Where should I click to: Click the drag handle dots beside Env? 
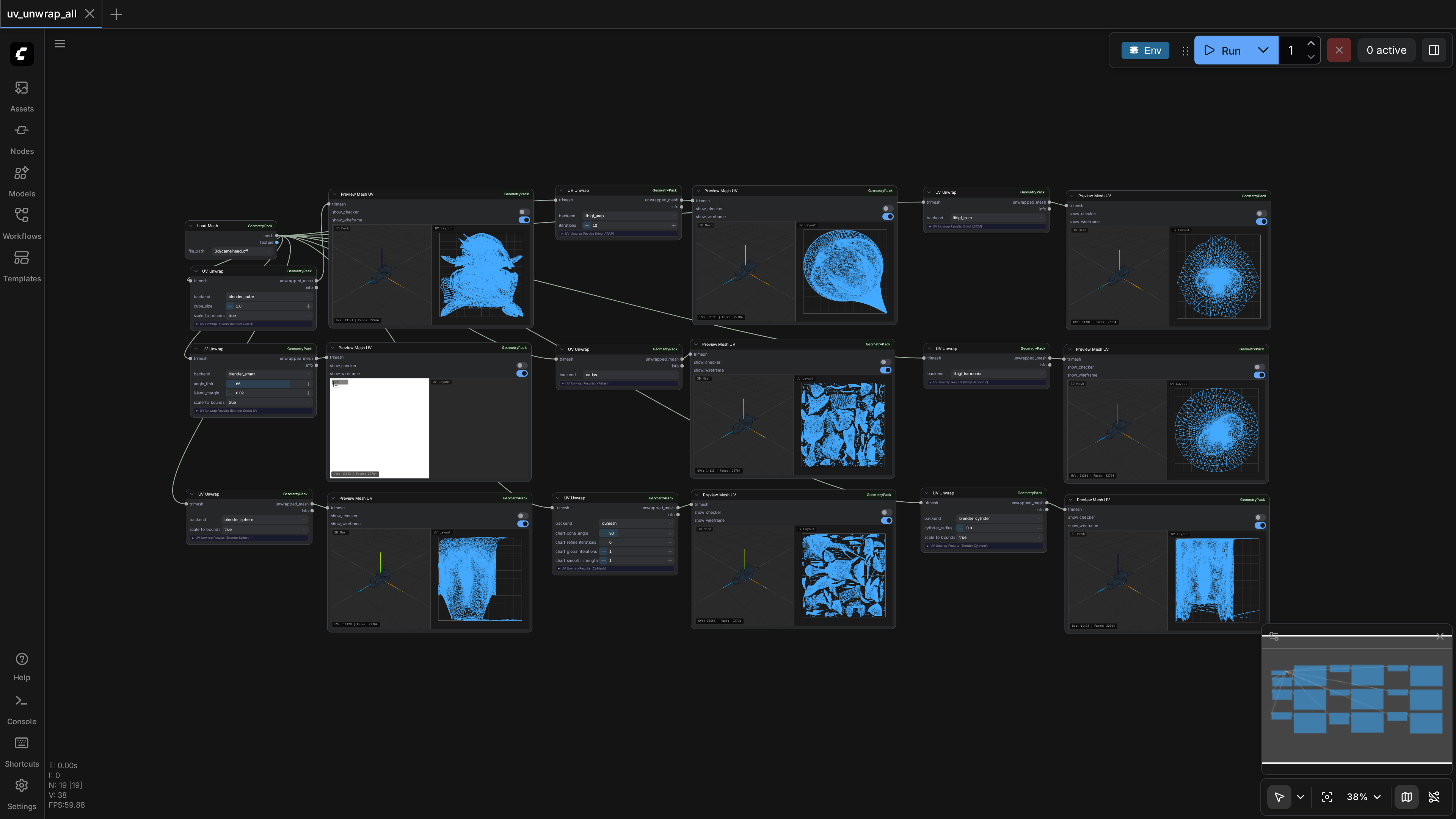click(x=1185, y=50)
